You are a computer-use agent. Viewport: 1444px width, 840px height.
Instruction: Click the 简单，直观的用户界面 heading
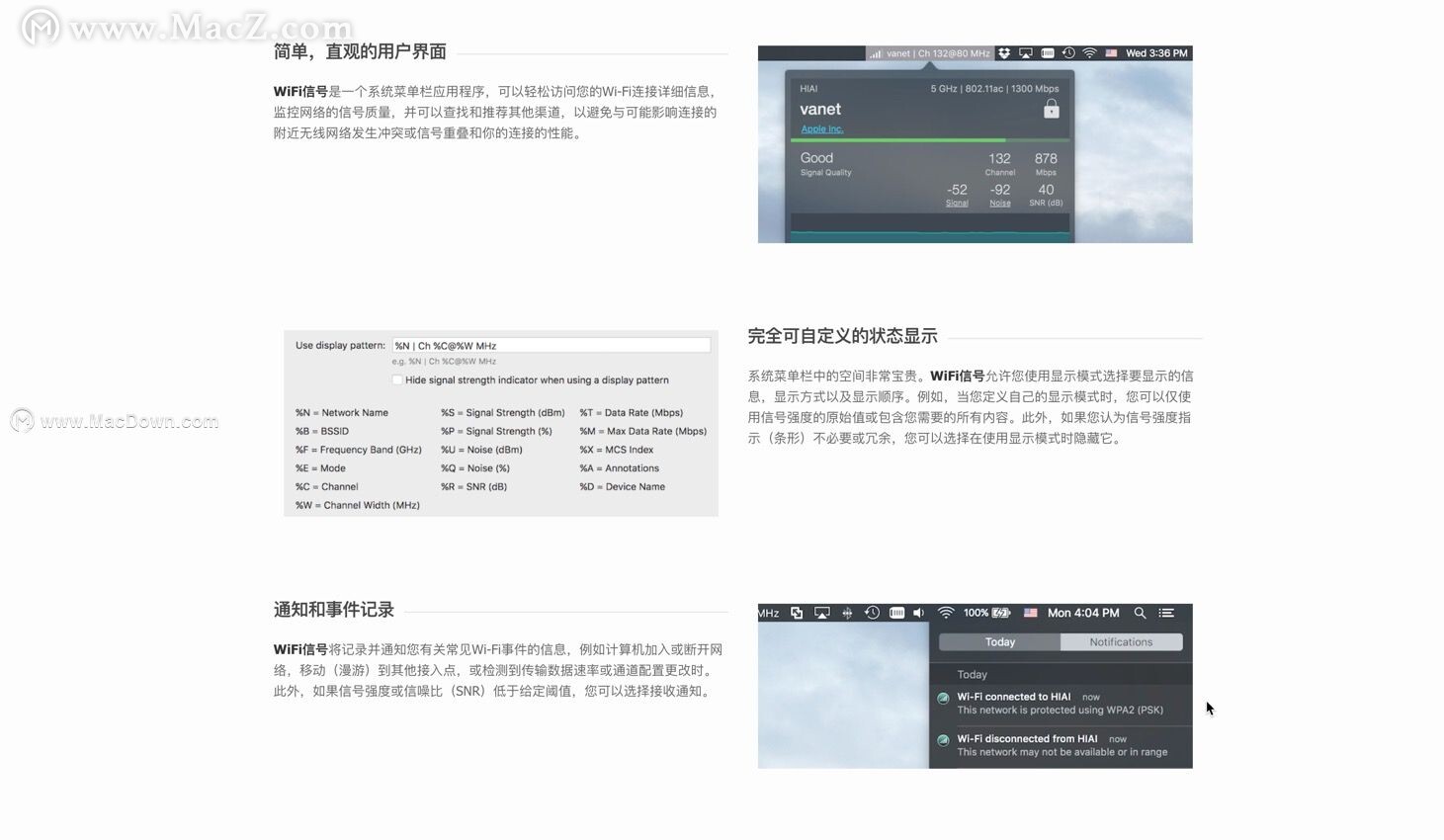click(x=360, y=52)
